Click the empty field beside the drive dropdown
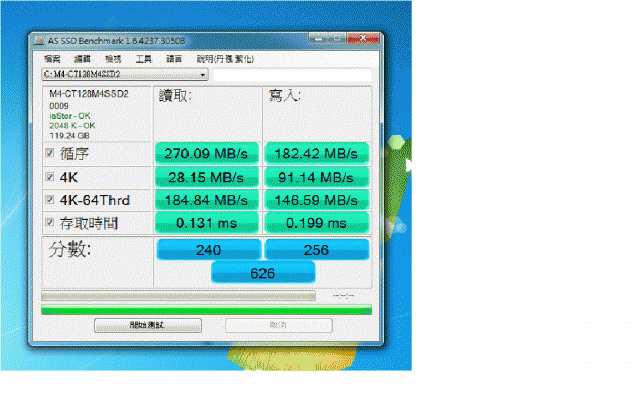Screen dimensions: 640x400 (292, 75)
